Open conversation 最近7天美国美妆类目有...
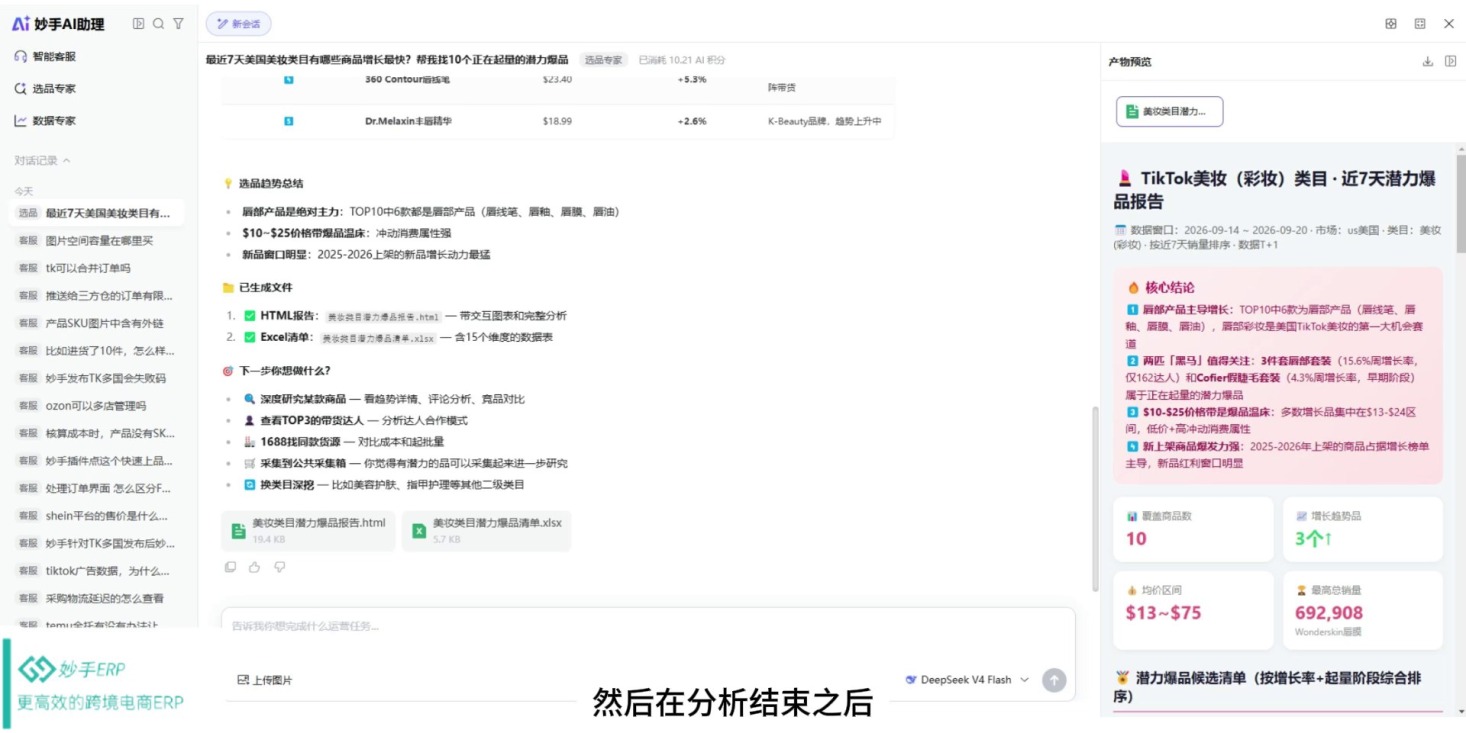 [x=97, y=213]
